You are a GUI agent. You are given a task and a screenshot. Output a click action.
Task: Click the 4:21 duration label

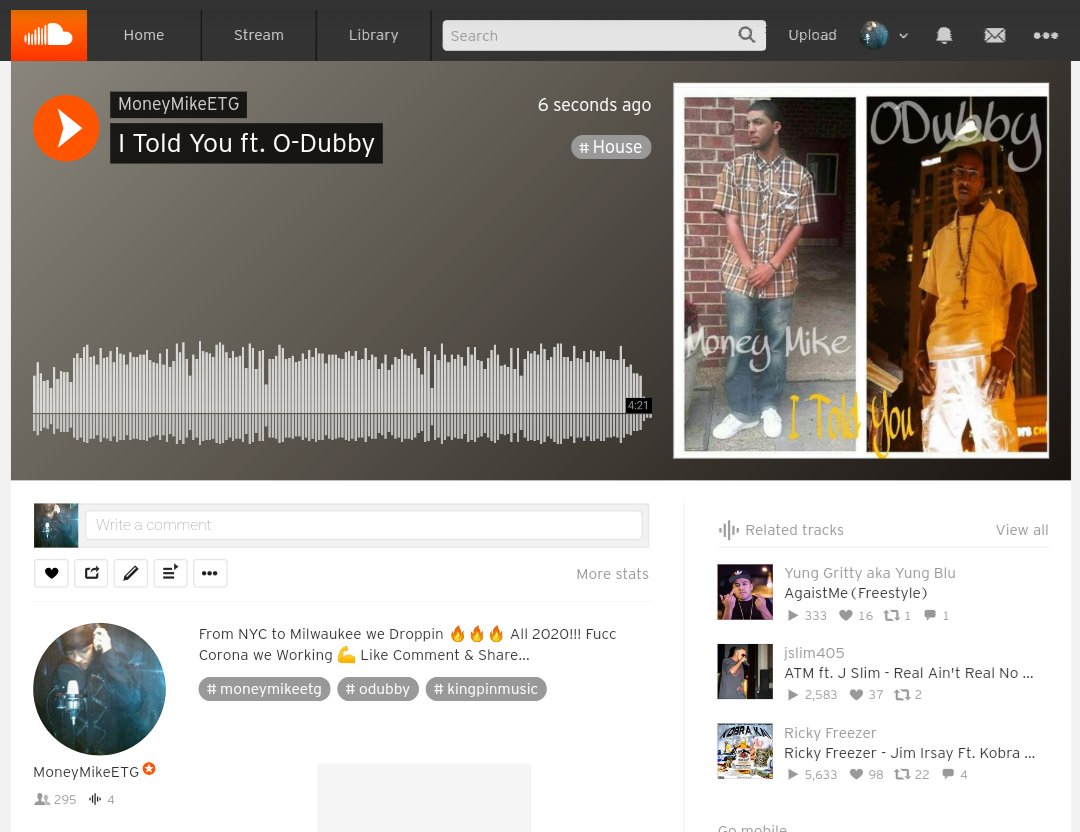click(638, 405)
